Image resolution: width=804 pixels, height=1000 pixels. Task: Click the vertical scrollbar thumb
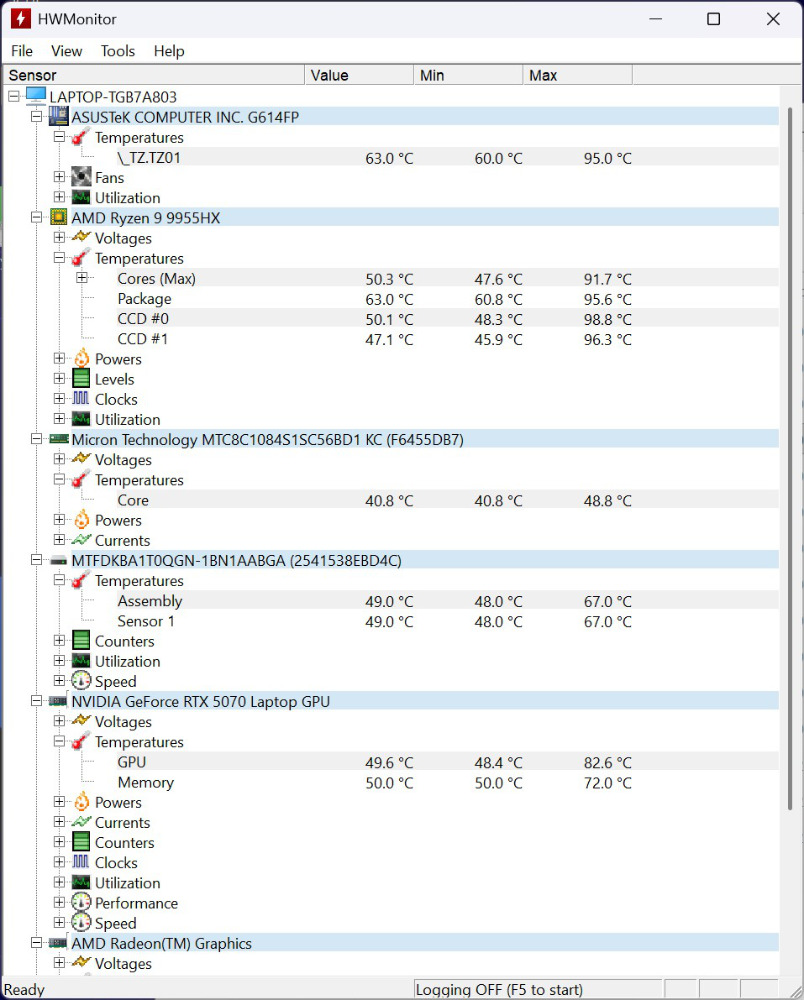tap(790, 459)
